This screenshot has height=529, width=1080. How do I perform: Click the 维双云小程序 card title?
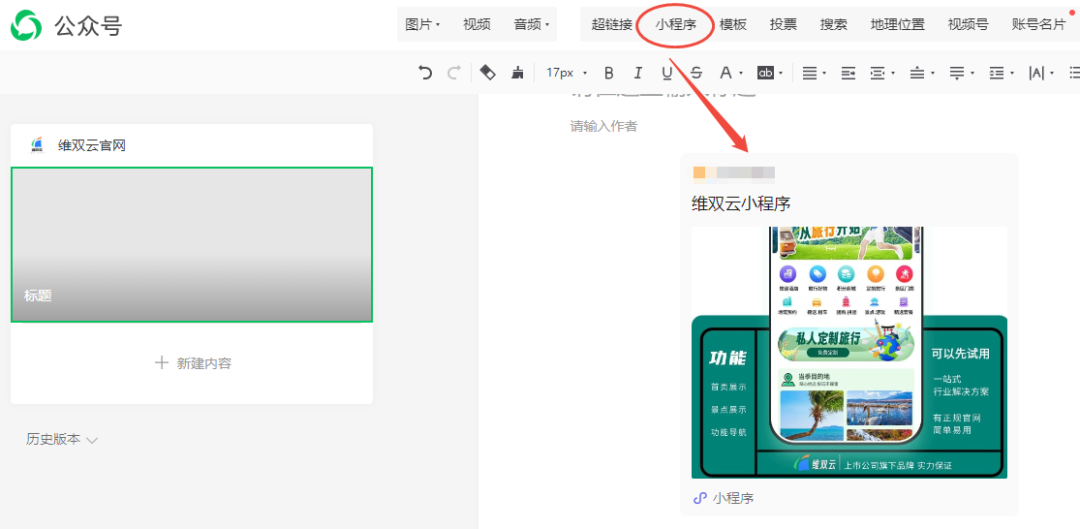740,203
